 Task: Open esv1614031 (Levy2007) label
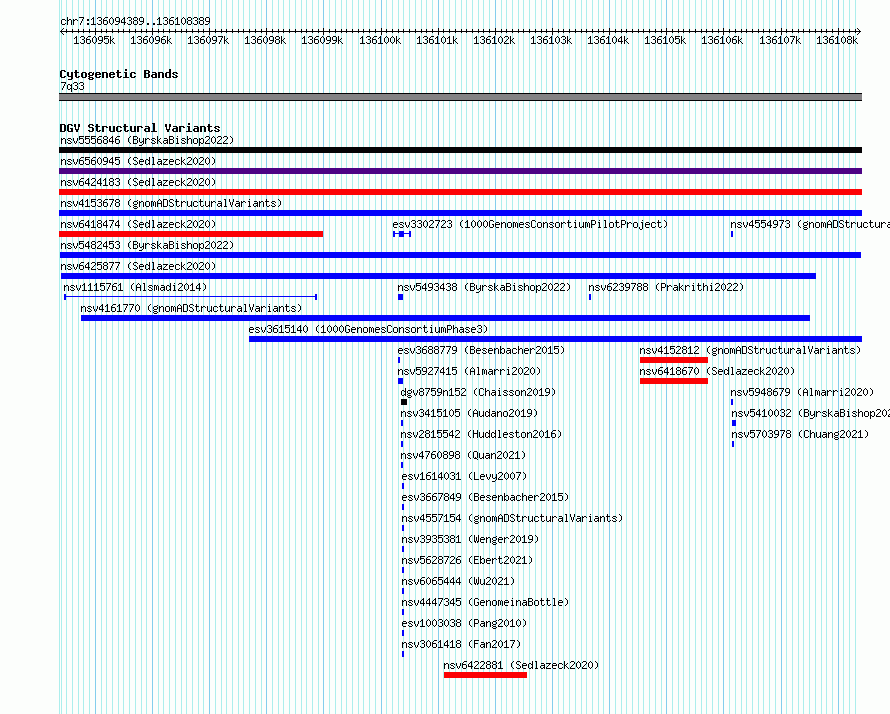464,476
